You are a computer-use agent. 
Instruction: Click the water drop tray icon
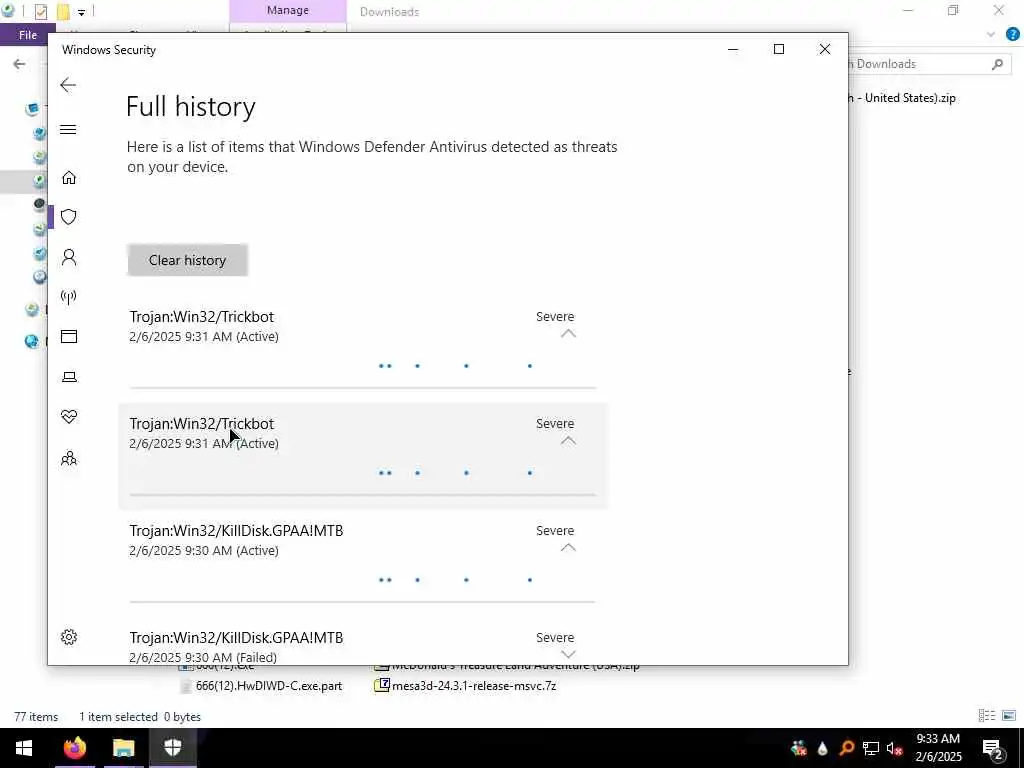[x=823, y=748]
